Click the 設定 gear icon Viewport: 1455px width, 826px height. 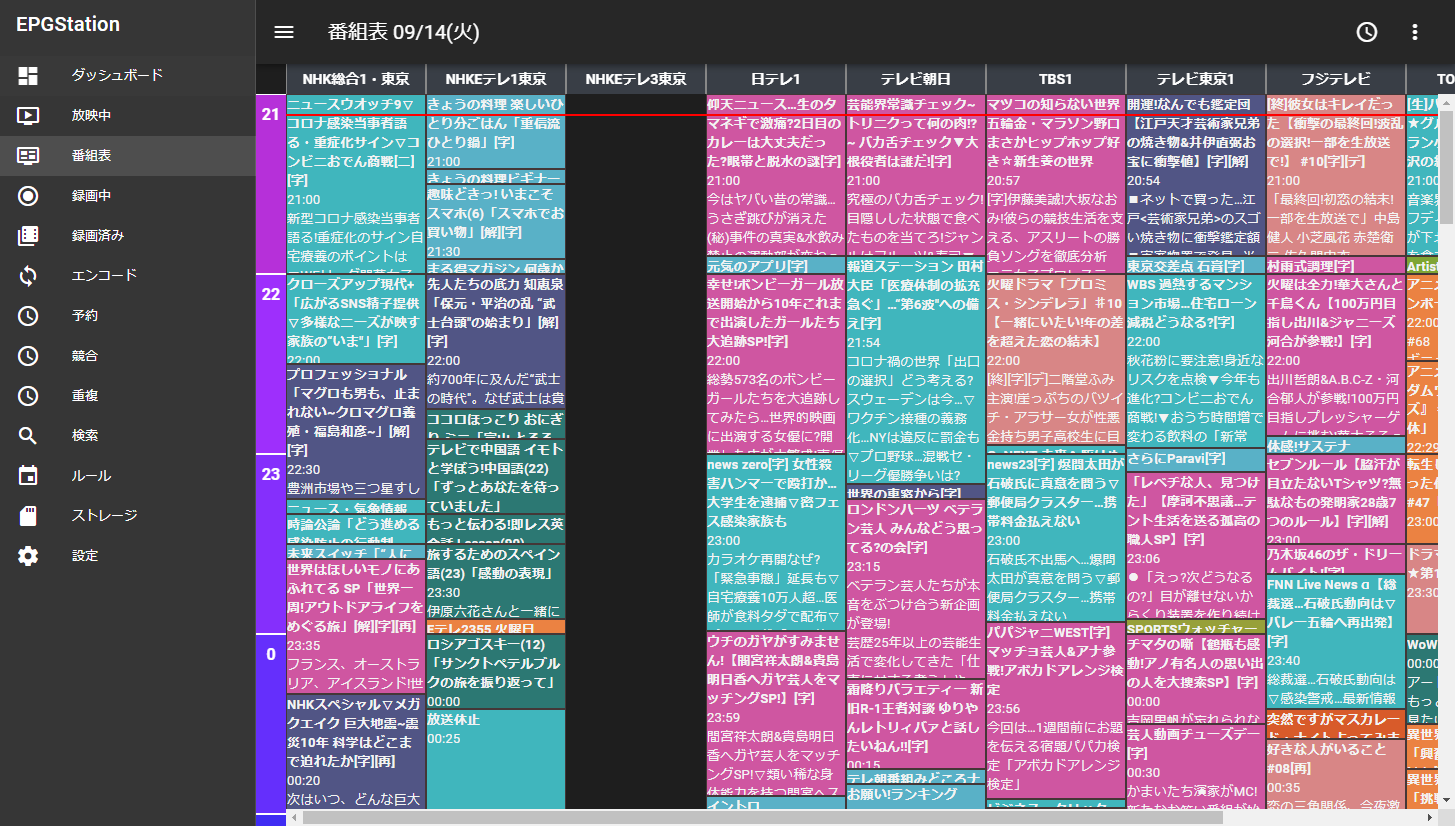pyautogui.click(x=28, y=555)
